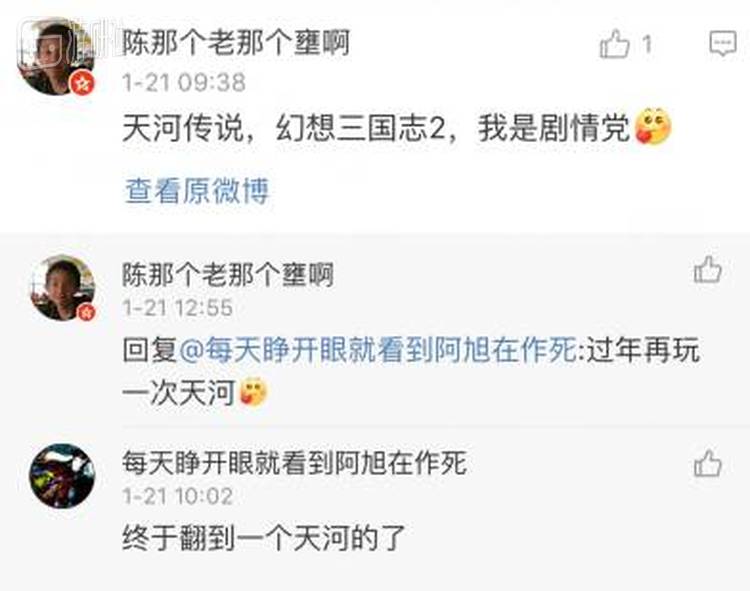Like the top comment with thumbs-up icon
This screenshot has width=750, height=591.
pos(614,44)
